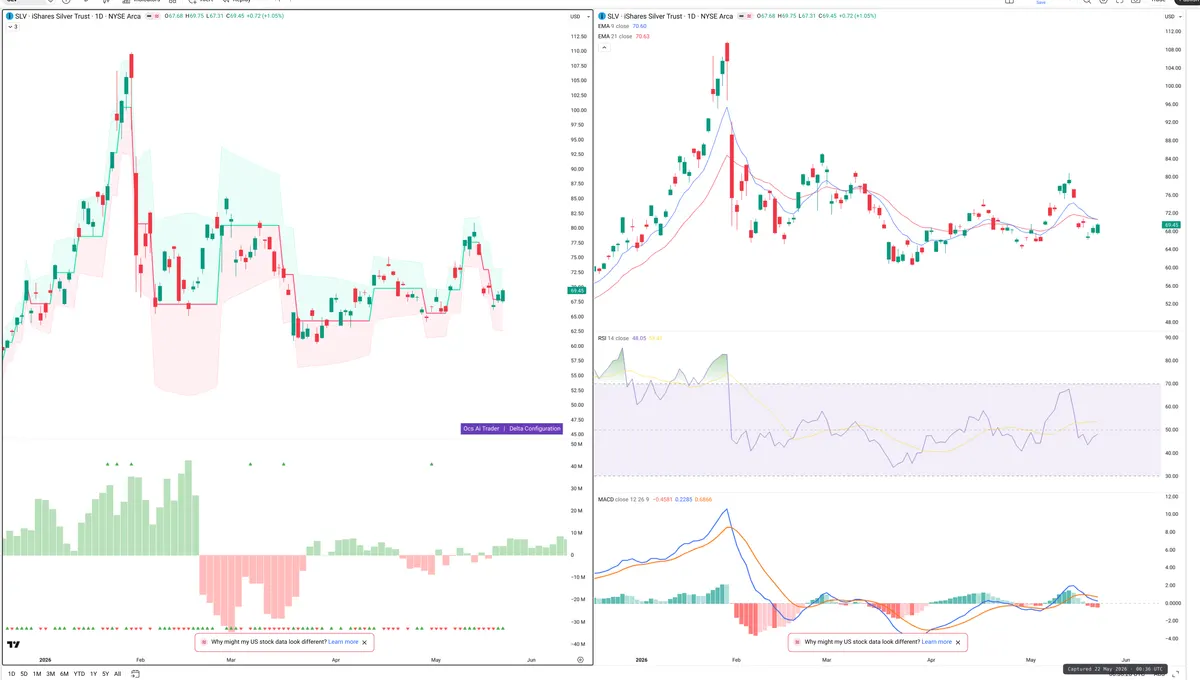The image size is (1200, 680).
Task: Click the 70.00 level on RSI scale
Action: pyautogui.click(x=1171, y=384)
